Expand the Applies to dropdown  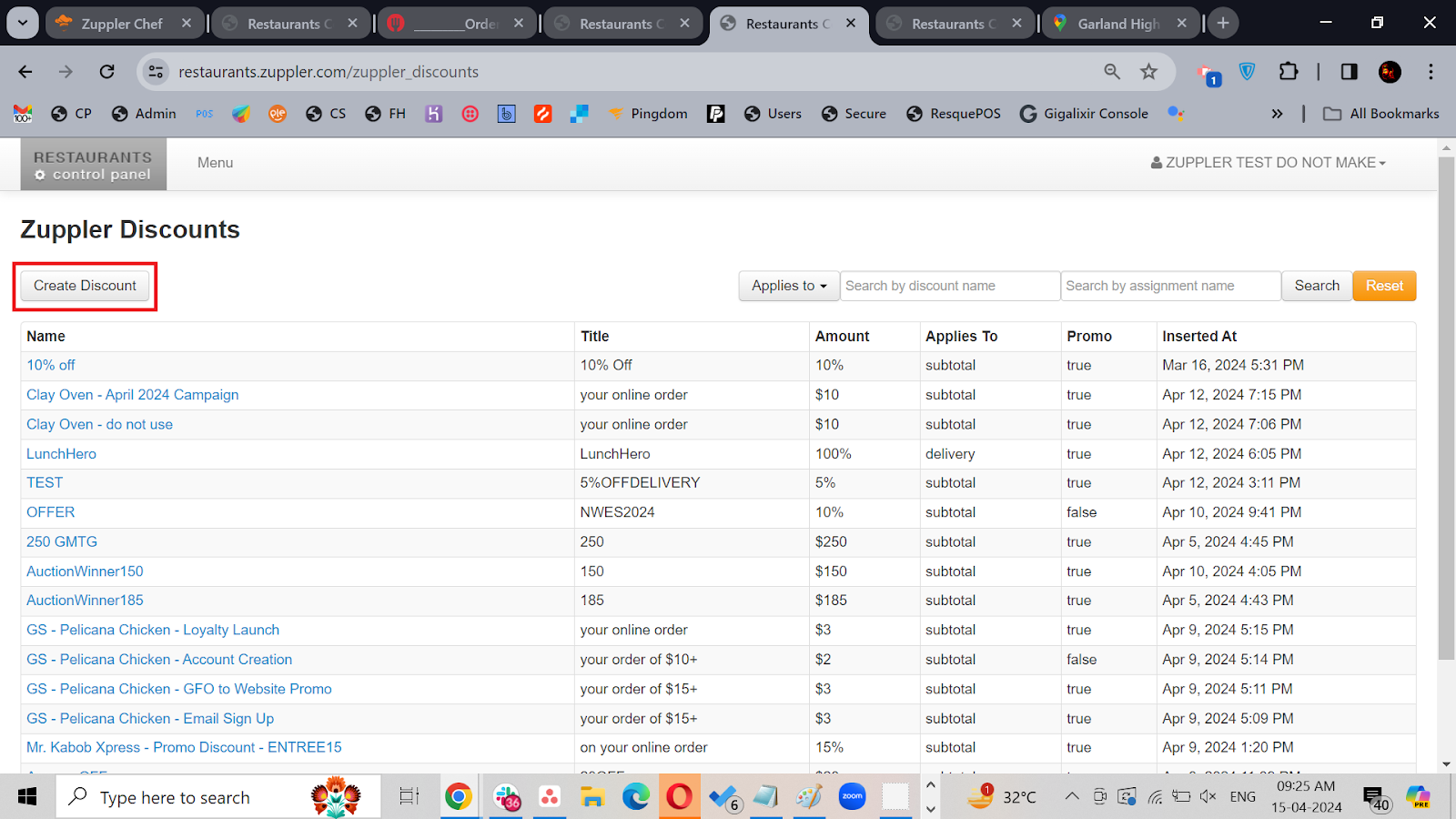pos(789,286)
